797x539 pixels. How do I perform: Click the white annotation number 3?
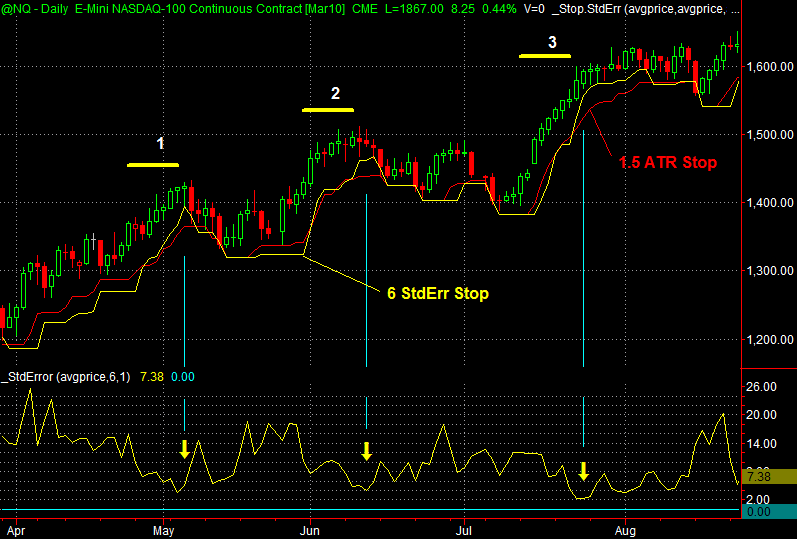pos(552,41)
